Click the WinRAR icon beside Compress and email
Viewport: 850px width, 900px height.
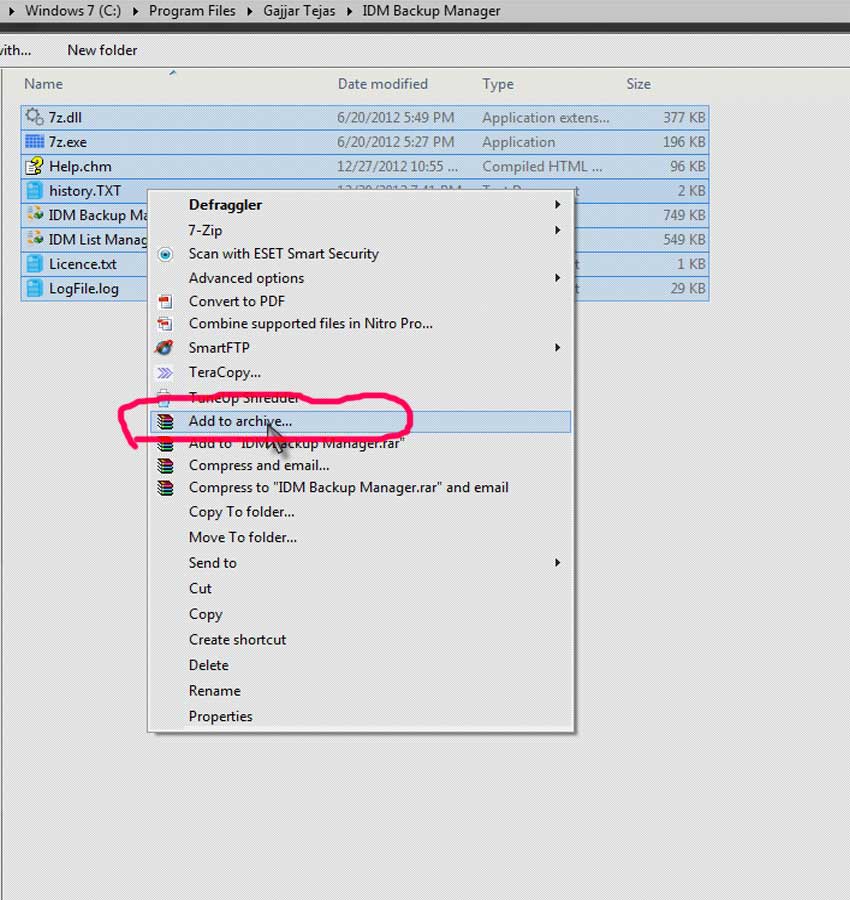[x=165, y=465]
